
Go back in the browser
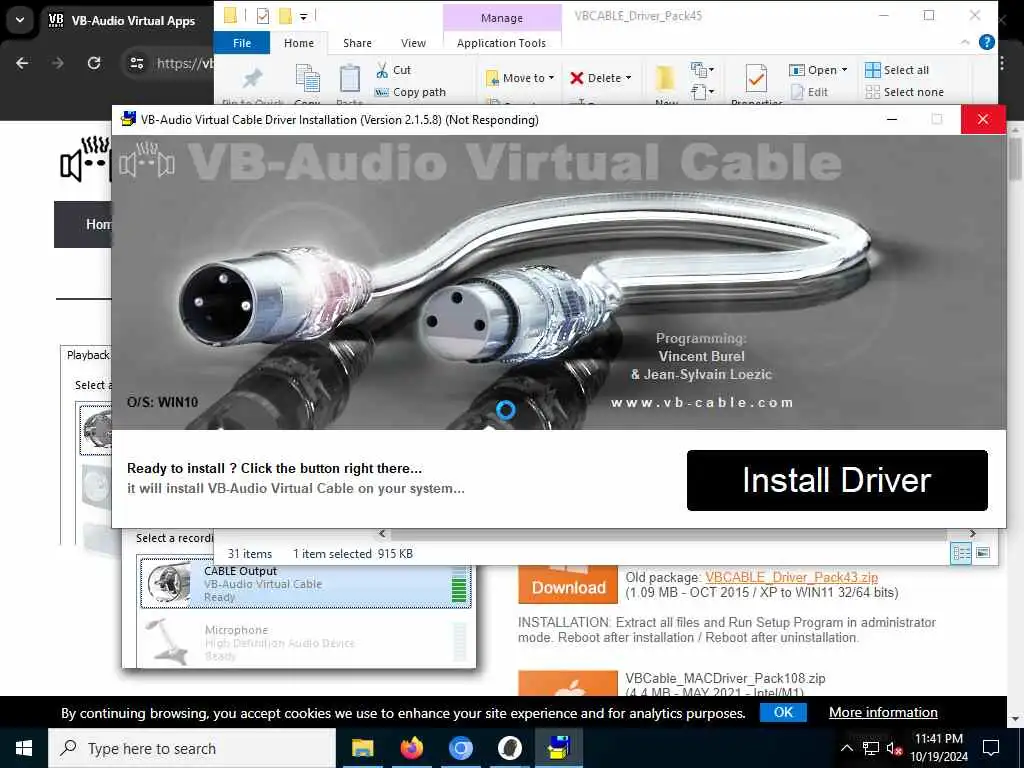point(22,63)
